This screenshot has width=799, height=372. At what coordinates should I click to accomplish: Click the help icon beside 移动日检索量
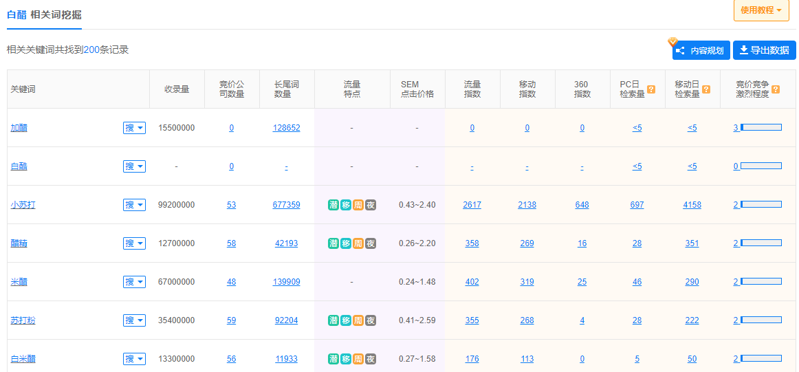point(706,89)
